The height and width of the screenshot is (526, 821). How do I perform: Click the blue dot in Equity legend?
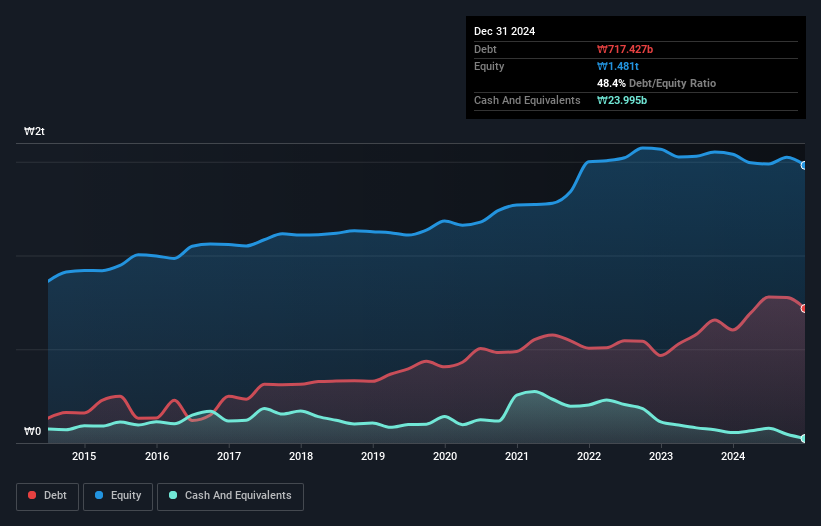[99, 495]
